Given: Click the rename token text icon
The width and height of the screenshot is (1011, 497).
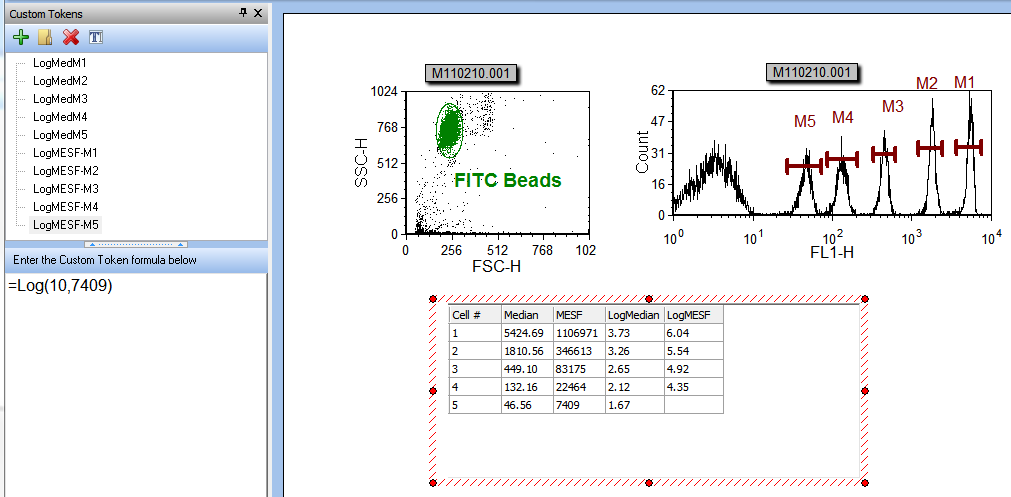Looking at the screenshot, I should click(x=96, y=38).
